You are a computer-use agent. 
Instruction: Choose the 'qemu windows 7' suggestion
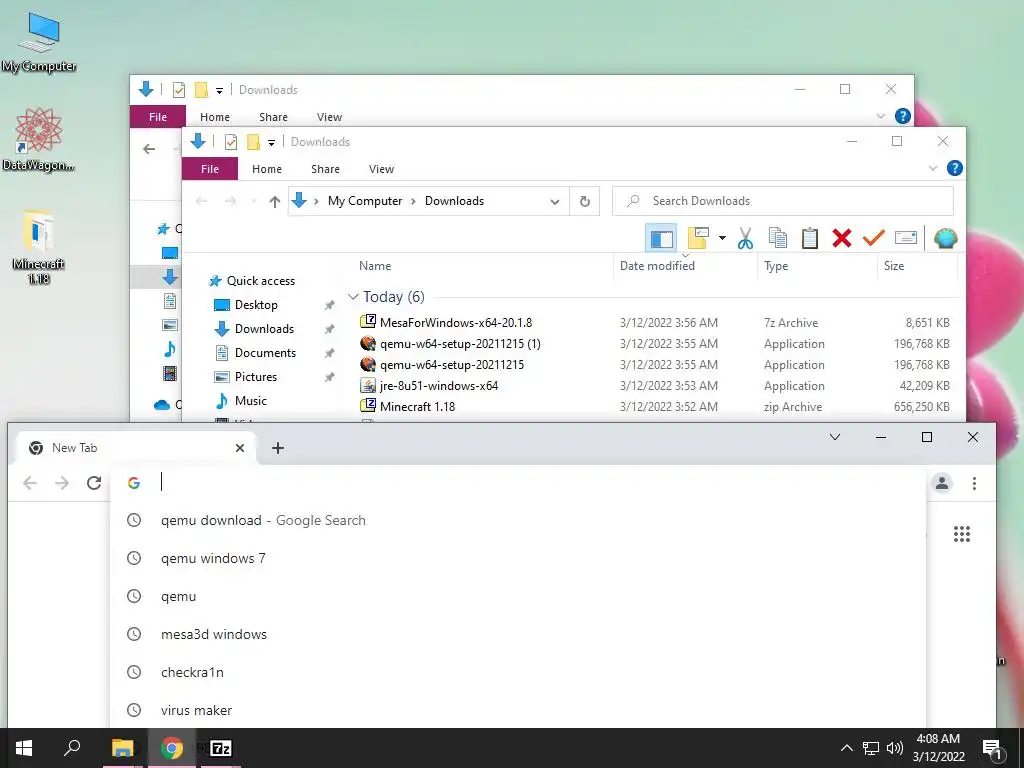[x=519, y=558]
